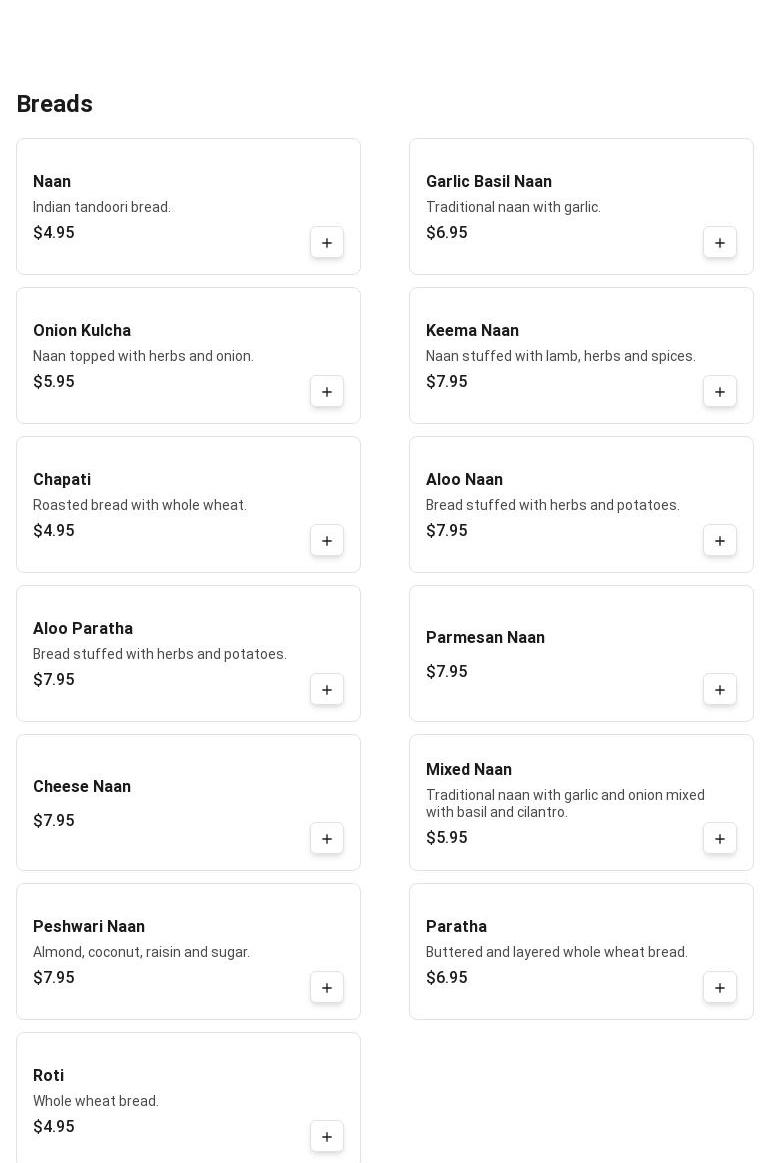Tap plus icon on Parmesan Naan
This screenshot has width=770, height=1163.
[x=720, y=690]
